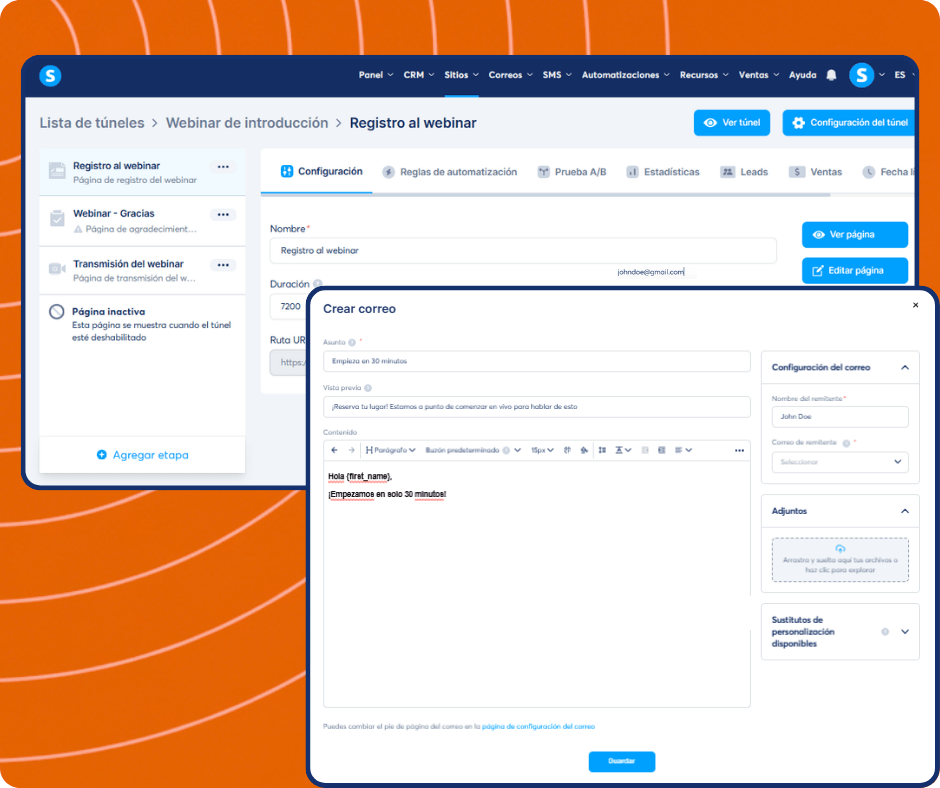Viewport: 940px width, 788px height.
Task: Go to Lista de túneles breadcrumb
Action: 92,123
